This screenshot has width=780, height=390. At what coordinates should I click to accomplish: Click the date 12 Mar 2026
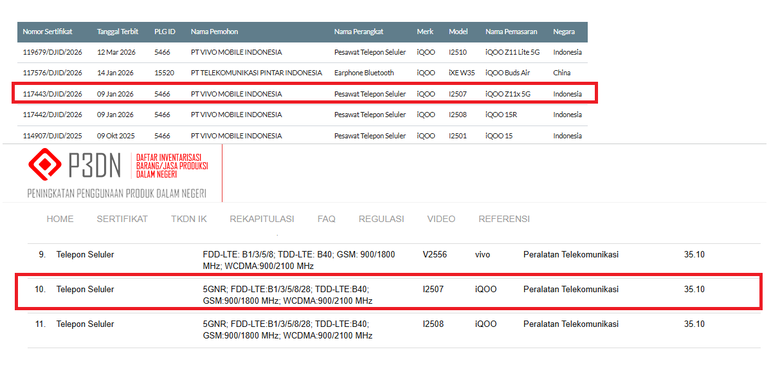pos(116,52)
